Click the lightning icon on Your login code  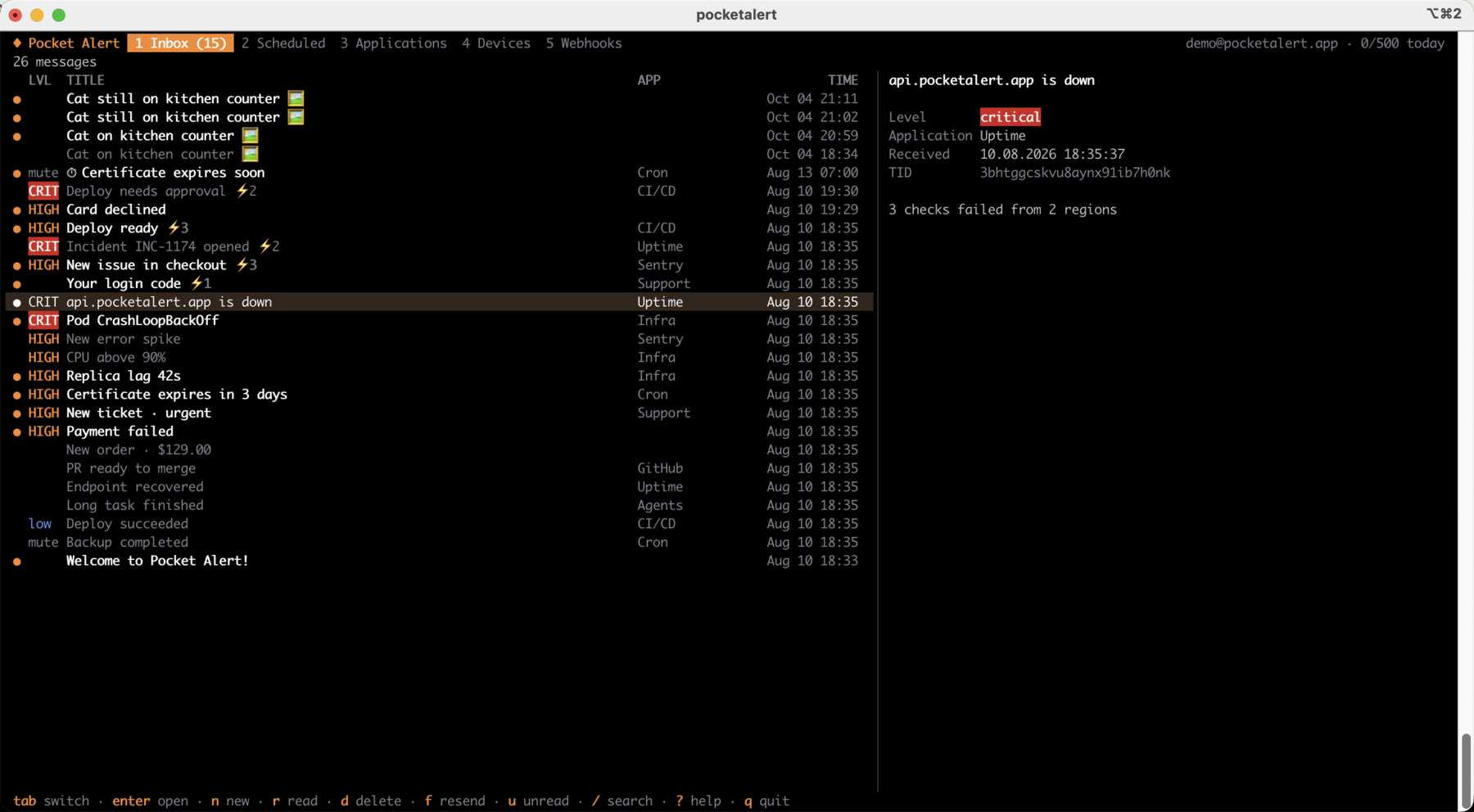click(197, 283)
